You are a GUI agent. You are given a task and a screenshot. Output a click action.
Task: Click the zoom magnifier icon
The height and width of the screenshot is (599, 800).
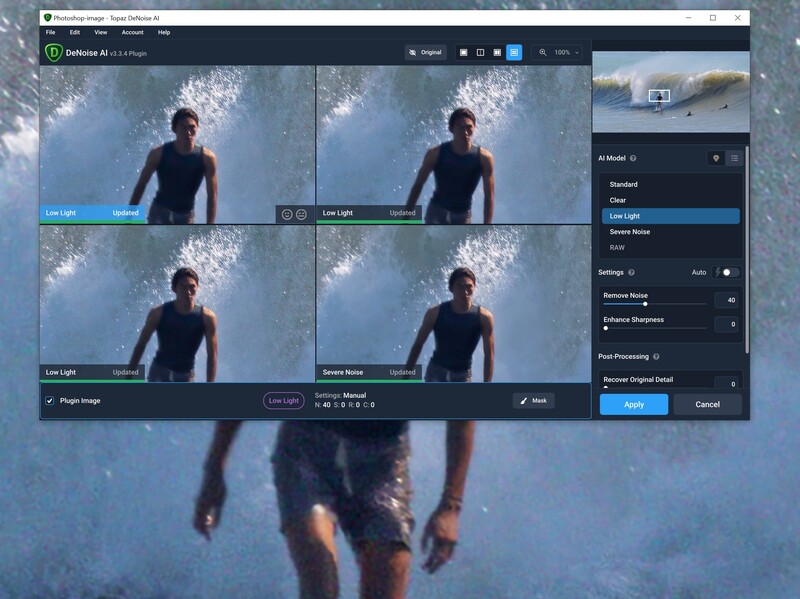tap(543, 53)
